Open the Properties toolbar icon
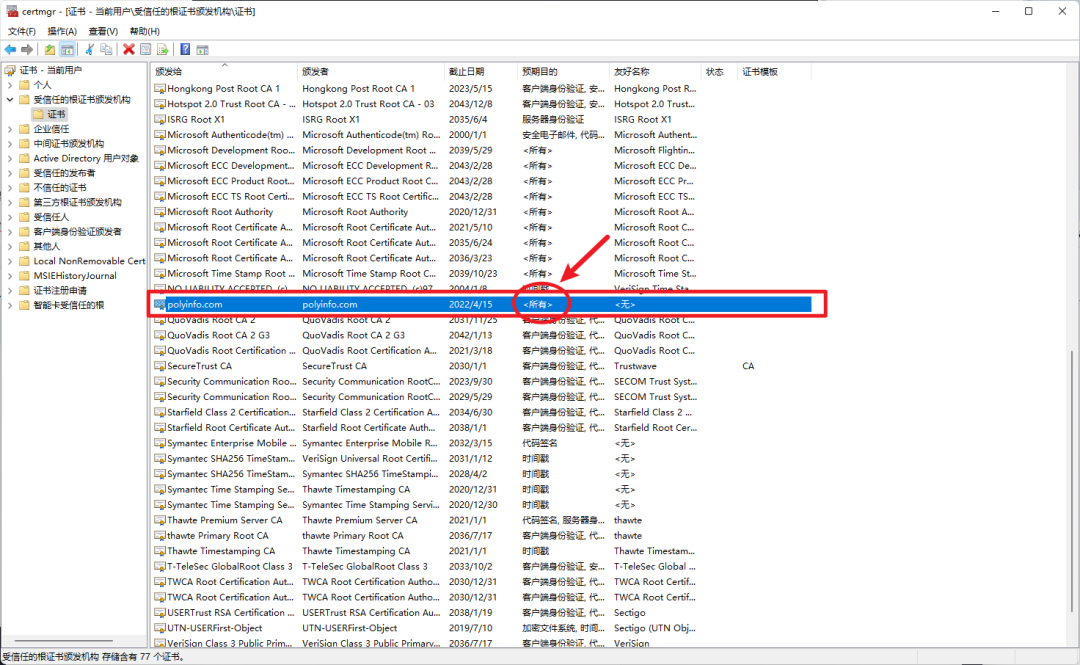Viewport: 1080px width, 665px height. tap(145, 50)
